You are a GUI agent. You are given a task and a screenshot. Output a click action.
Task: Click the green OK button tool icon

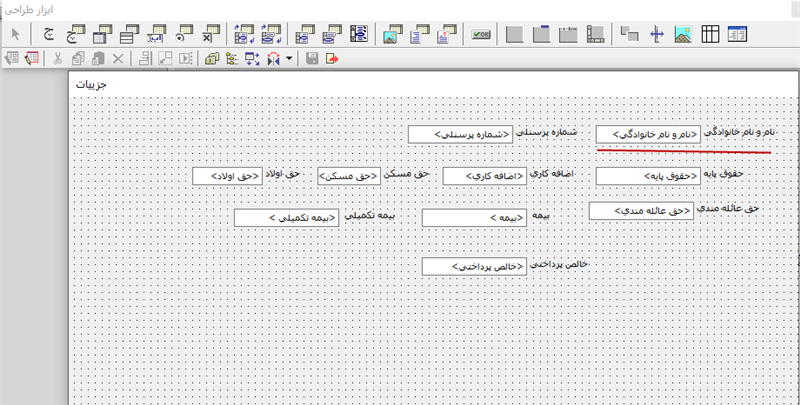[x=481, y=35]
